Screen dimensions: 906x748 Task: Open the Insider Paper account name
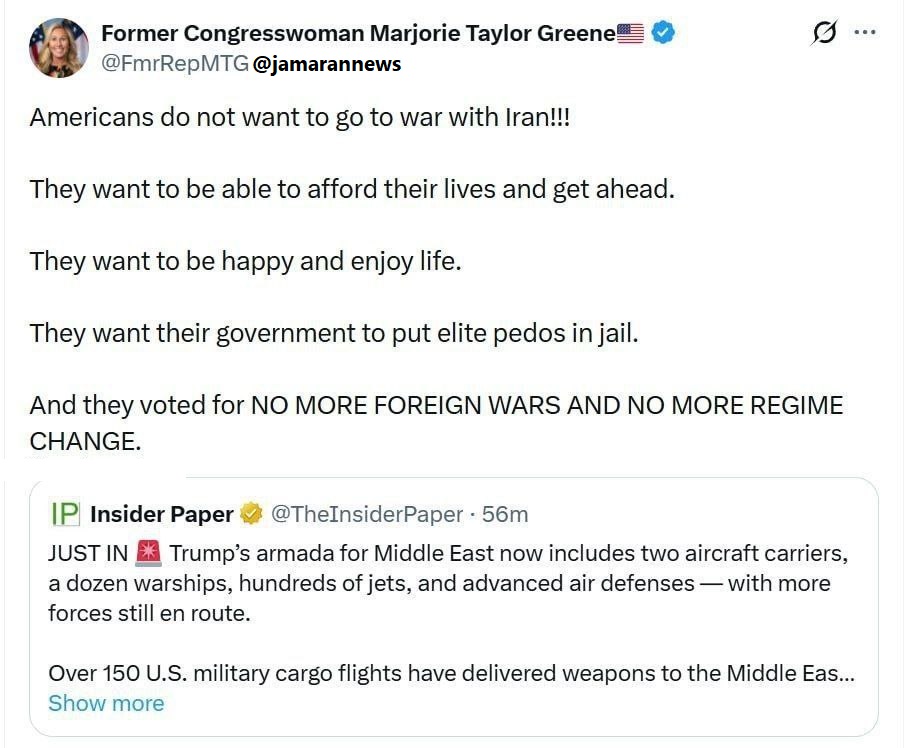pos(161,514)
